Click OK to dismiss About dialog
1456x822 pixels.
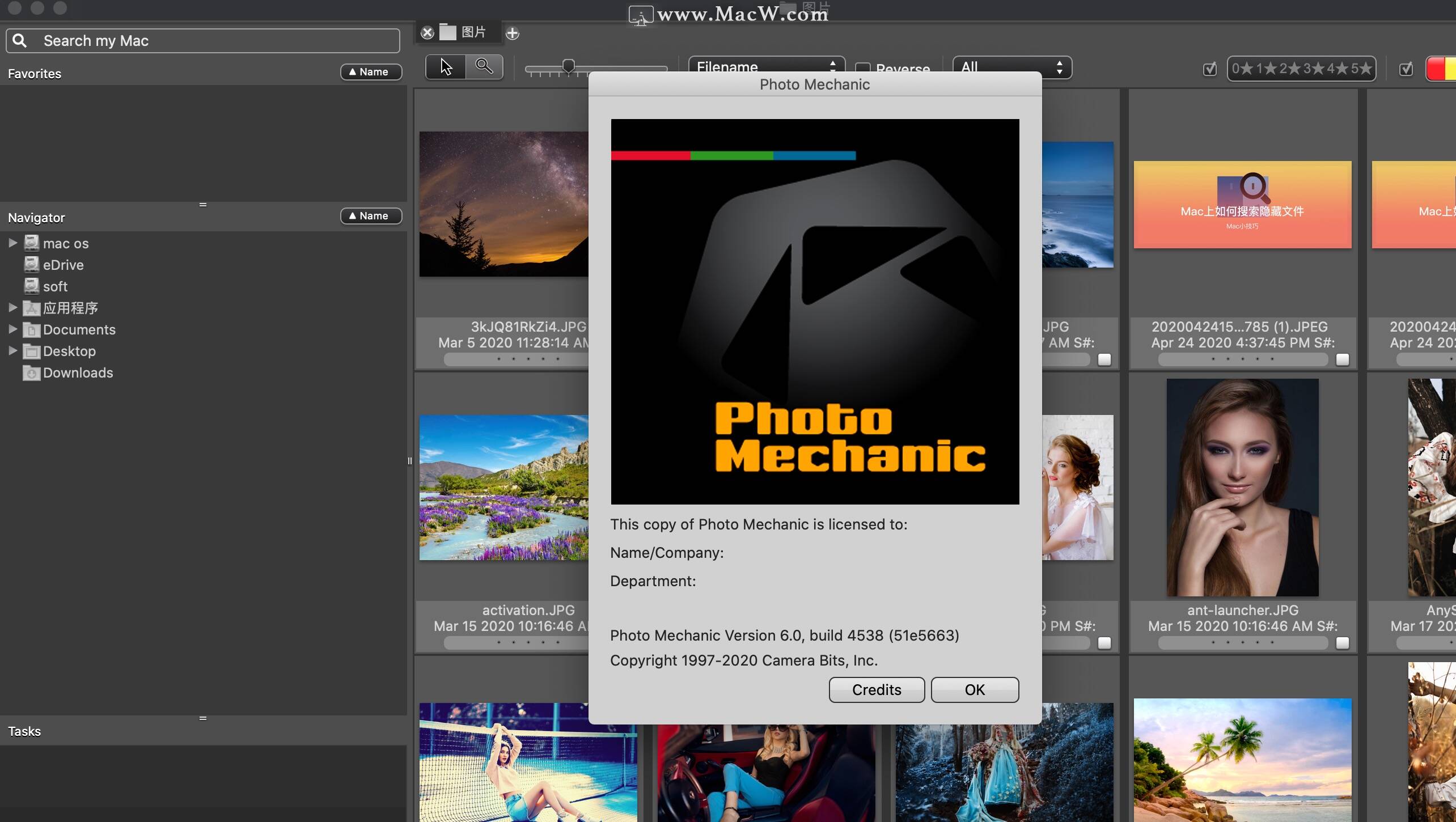tap(975, 689)
